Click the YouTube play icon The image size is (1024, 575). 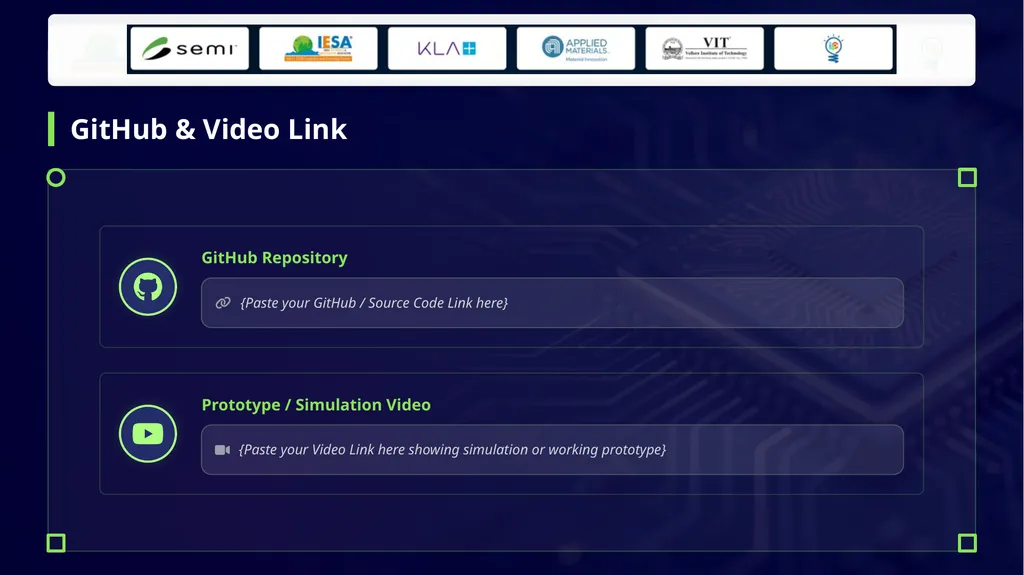point(148,434)
